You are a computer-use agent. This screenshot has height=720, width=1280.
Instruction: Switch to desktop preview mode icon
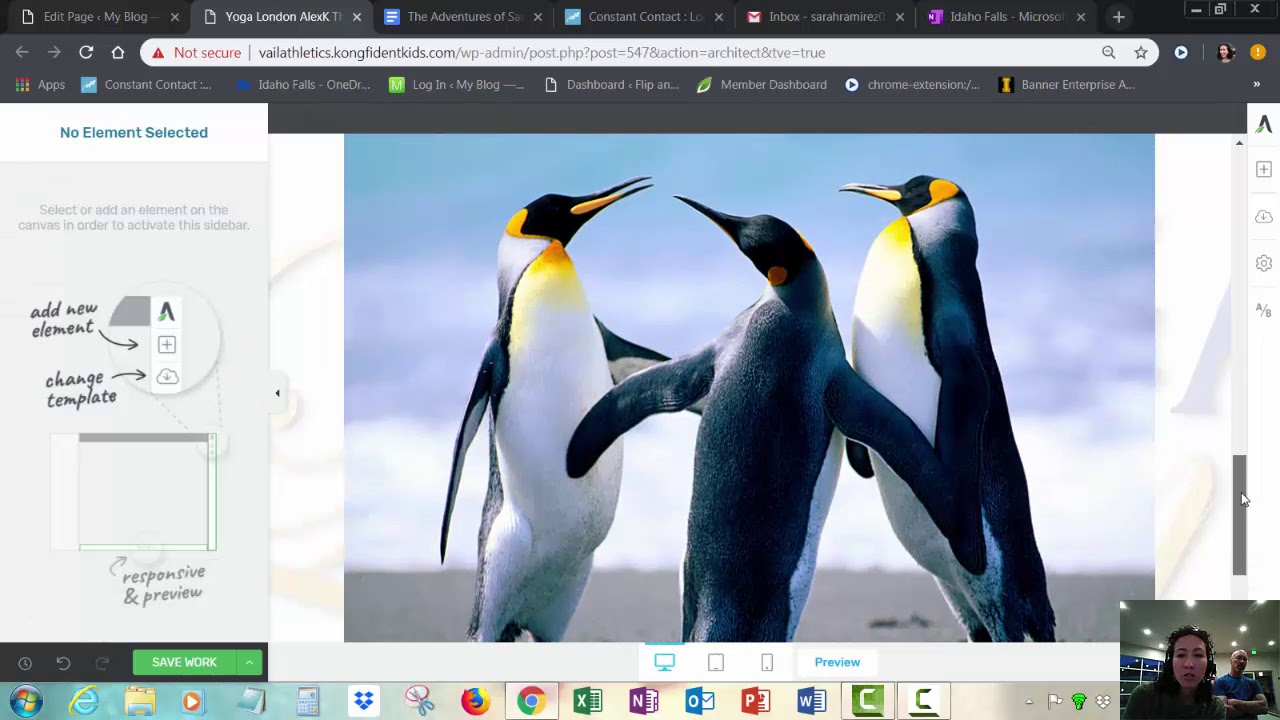click(x=664, y=662)
